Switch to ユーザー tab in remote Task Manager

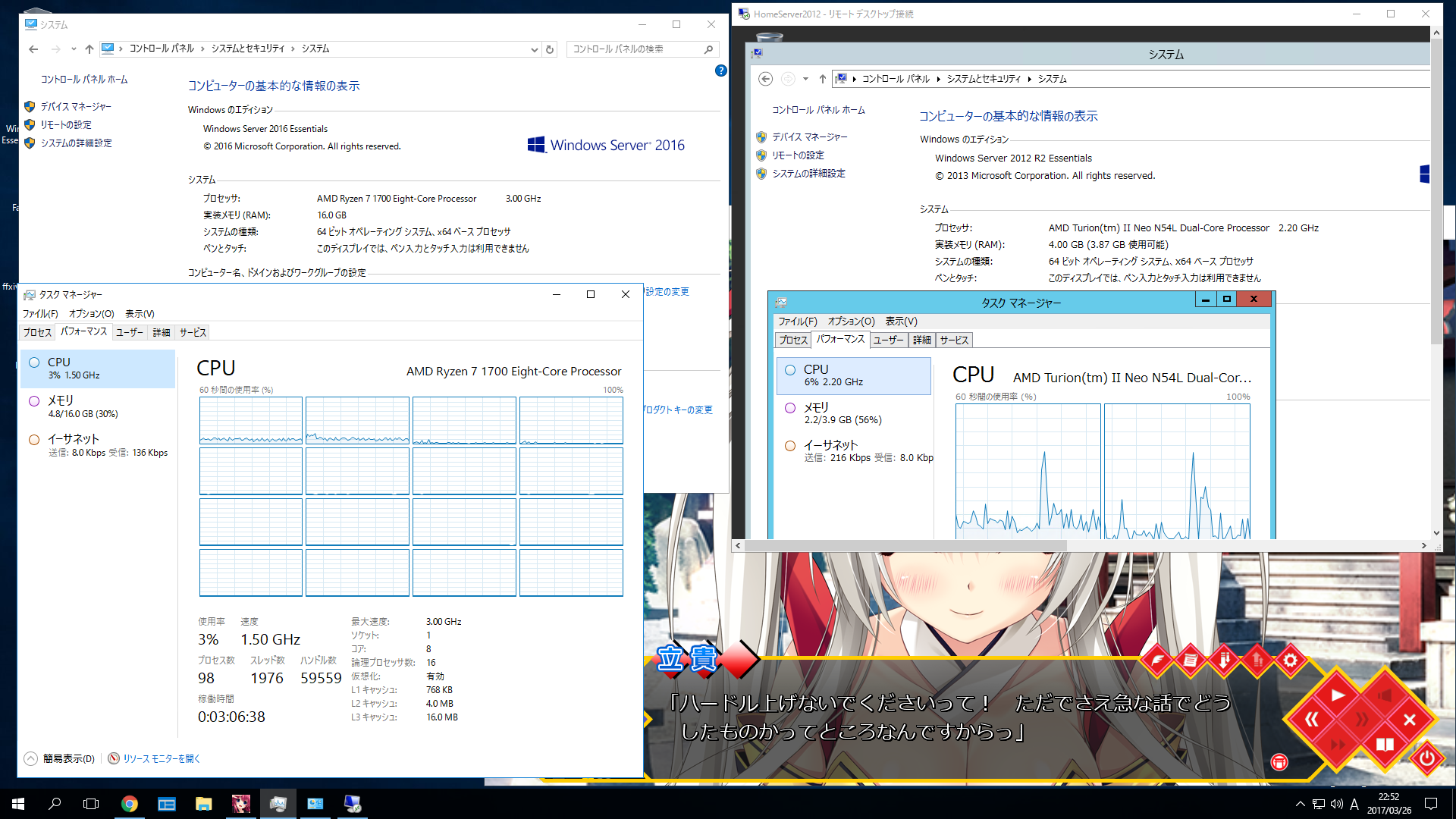click(x=888, y=340)
